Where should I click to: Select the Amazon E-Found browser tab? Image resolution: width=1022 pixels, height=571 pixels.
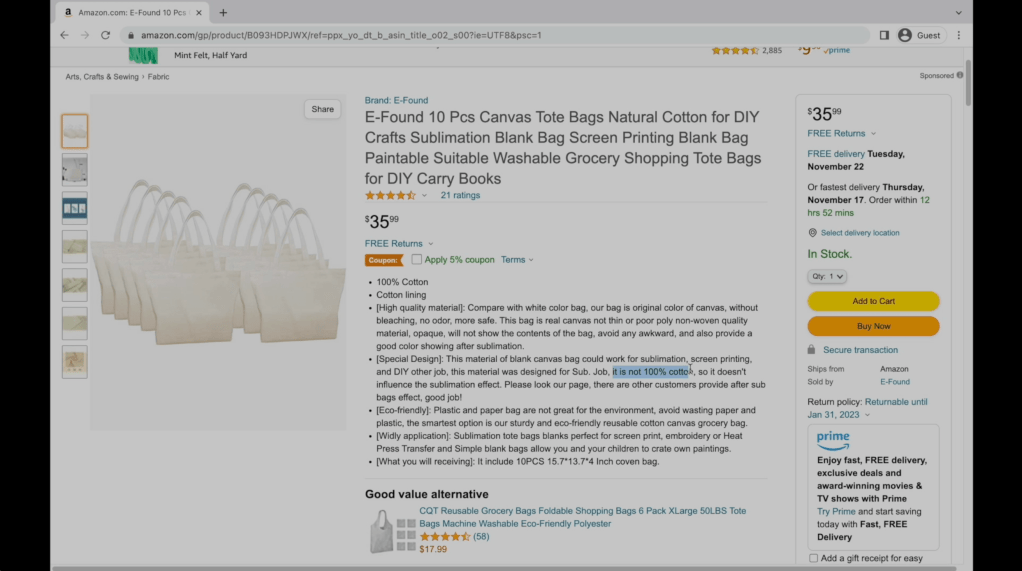click(130, 13)
